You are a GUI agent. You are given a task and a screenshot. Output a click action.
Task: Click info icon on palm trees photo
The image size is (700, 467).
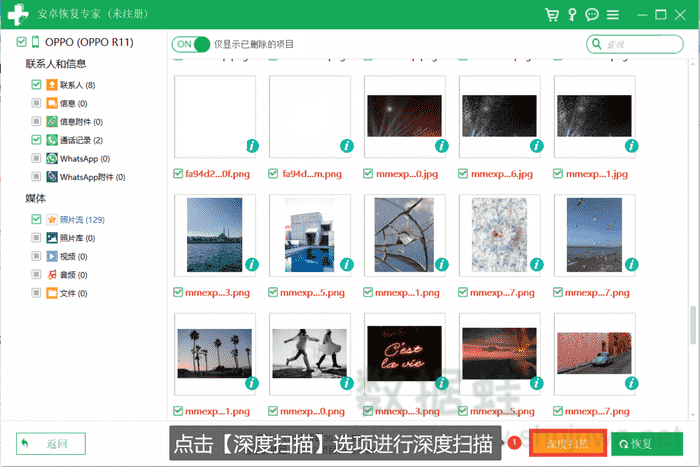[252, 382]
